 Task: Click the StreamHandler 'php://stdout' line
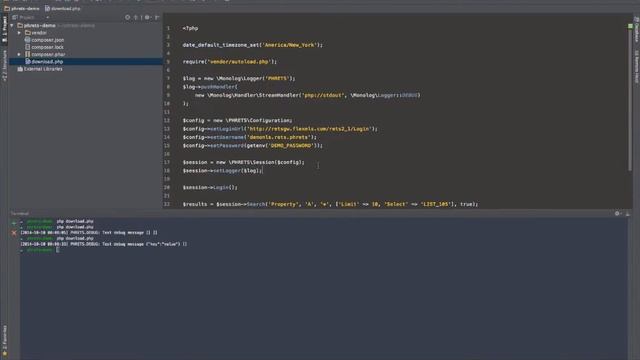tap(307, 95)
